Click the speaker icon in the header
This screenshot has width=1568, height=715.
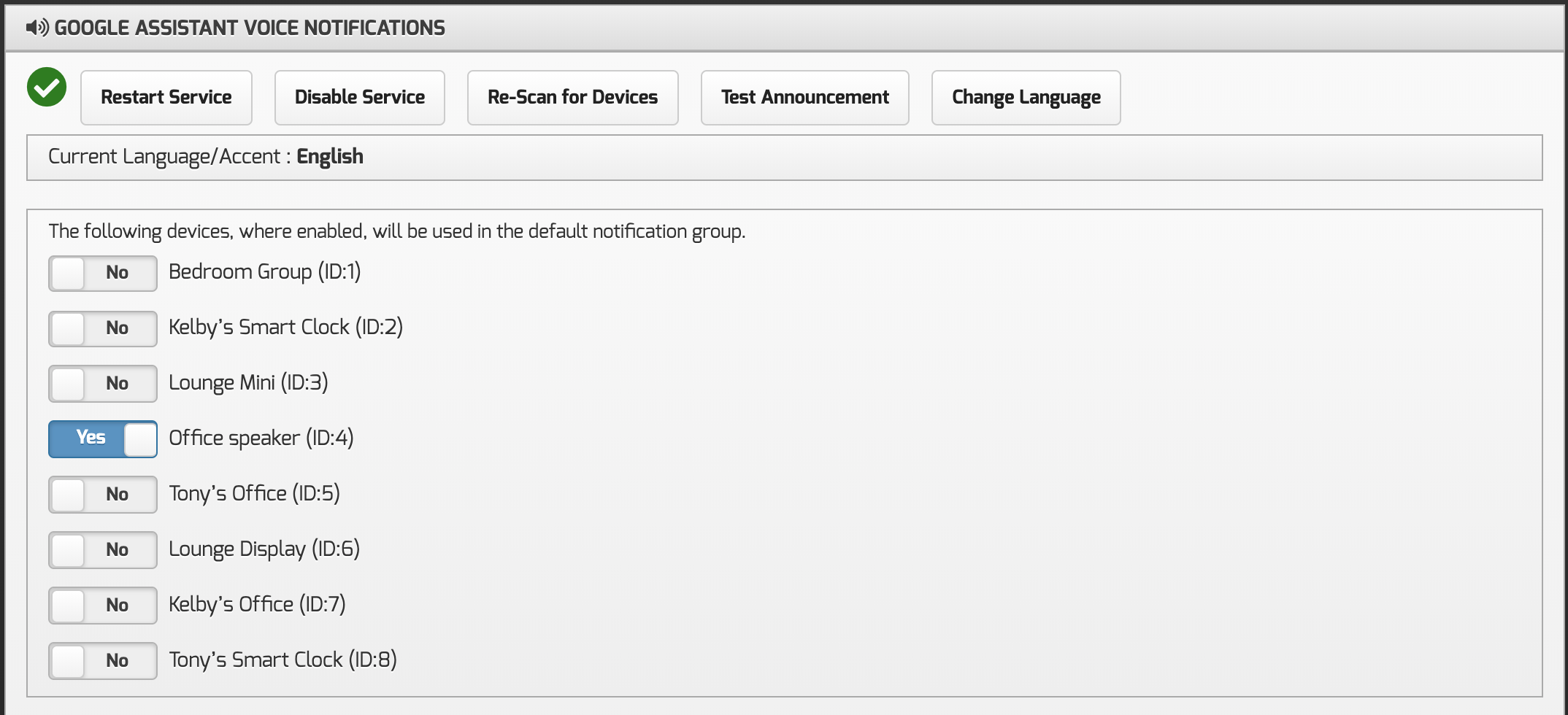37,28
